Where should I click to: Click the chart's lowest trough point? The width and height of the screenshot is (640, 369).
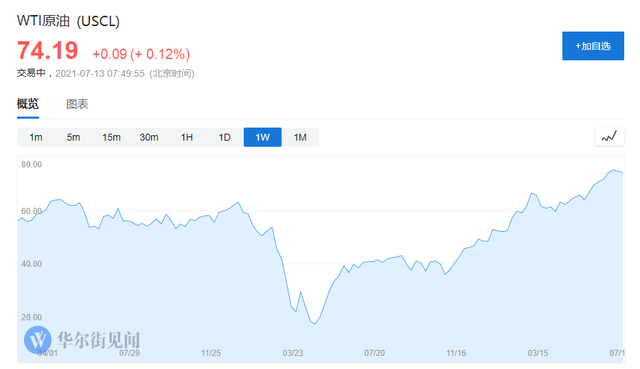315,324
